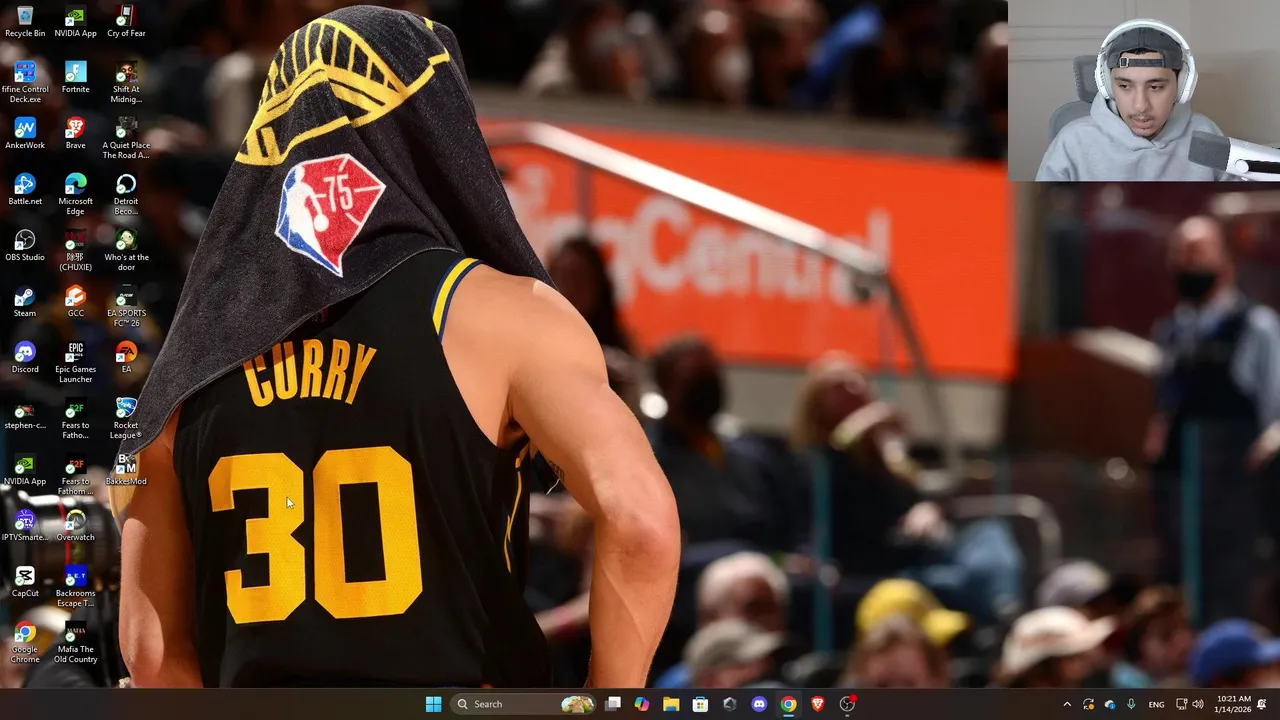Launch Mafia The Old Country icon
The image size is (1280, 720).
point(75,642)
